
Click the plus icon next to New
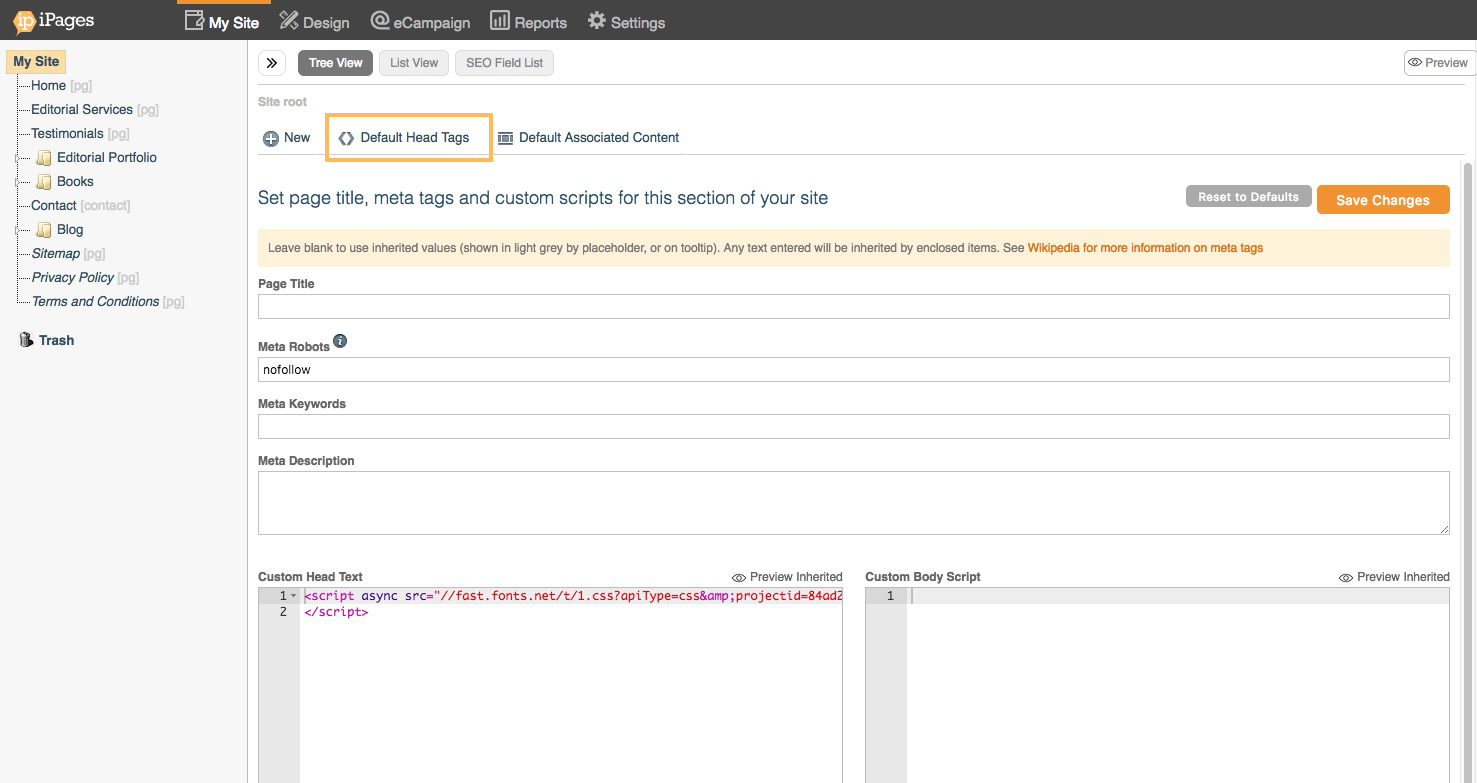(270, 138)
